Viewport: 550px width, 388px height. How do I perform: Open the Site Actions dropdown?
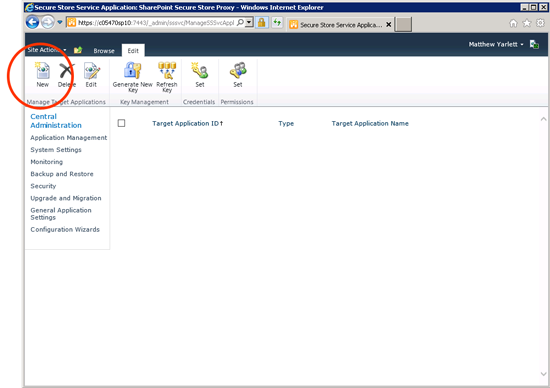(x=47, y=50)
